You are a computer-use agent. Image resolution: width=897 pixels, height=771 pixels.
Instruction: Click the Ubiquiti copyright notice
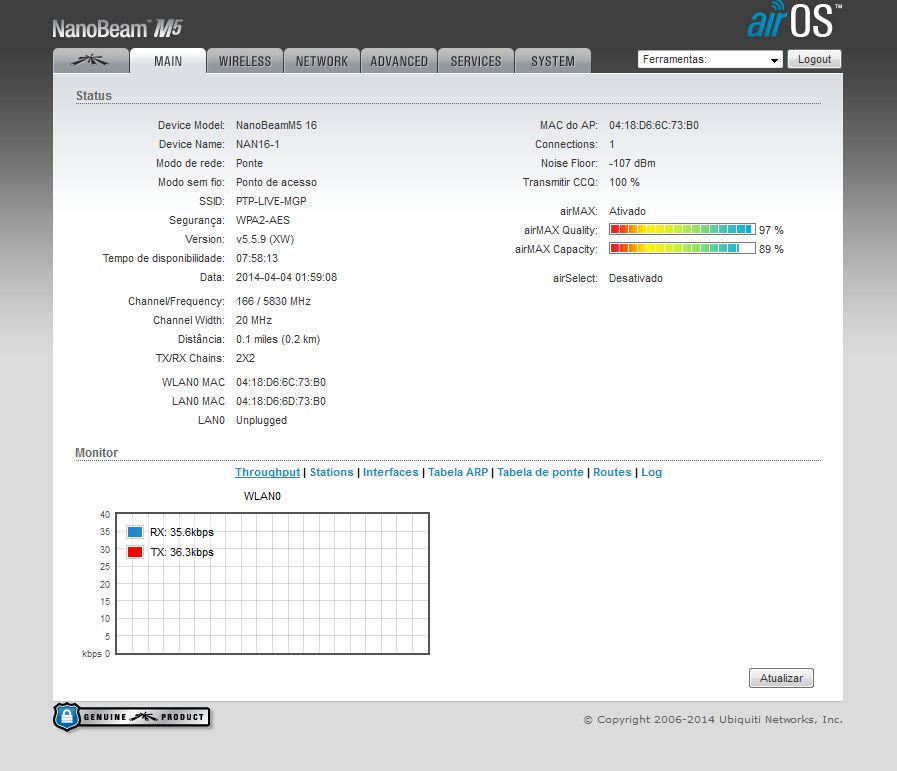point(713,720)
